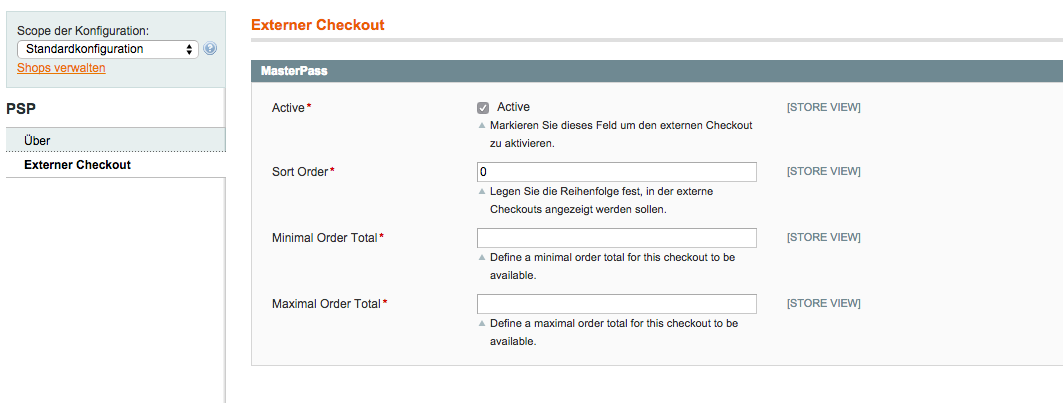Click the hint triangle below the Sort Order field
The width and height of the screenshot is (1063, 403).
point(482,192)
